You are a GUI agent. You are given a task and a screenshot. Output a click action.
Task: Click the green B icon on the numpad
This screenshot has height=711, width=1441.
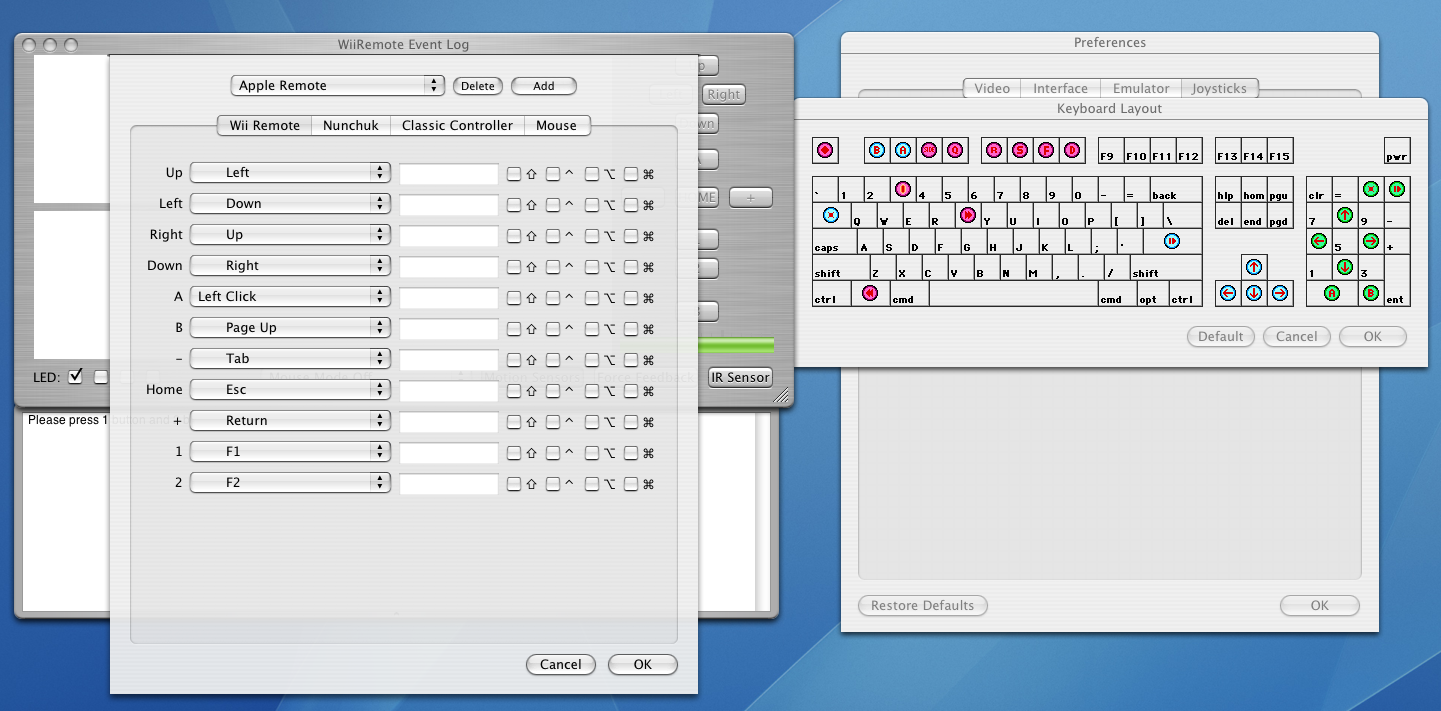1371,292
